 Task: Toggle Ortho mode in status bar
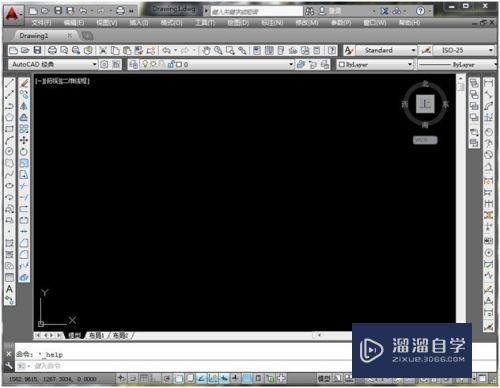click(156, 378)
